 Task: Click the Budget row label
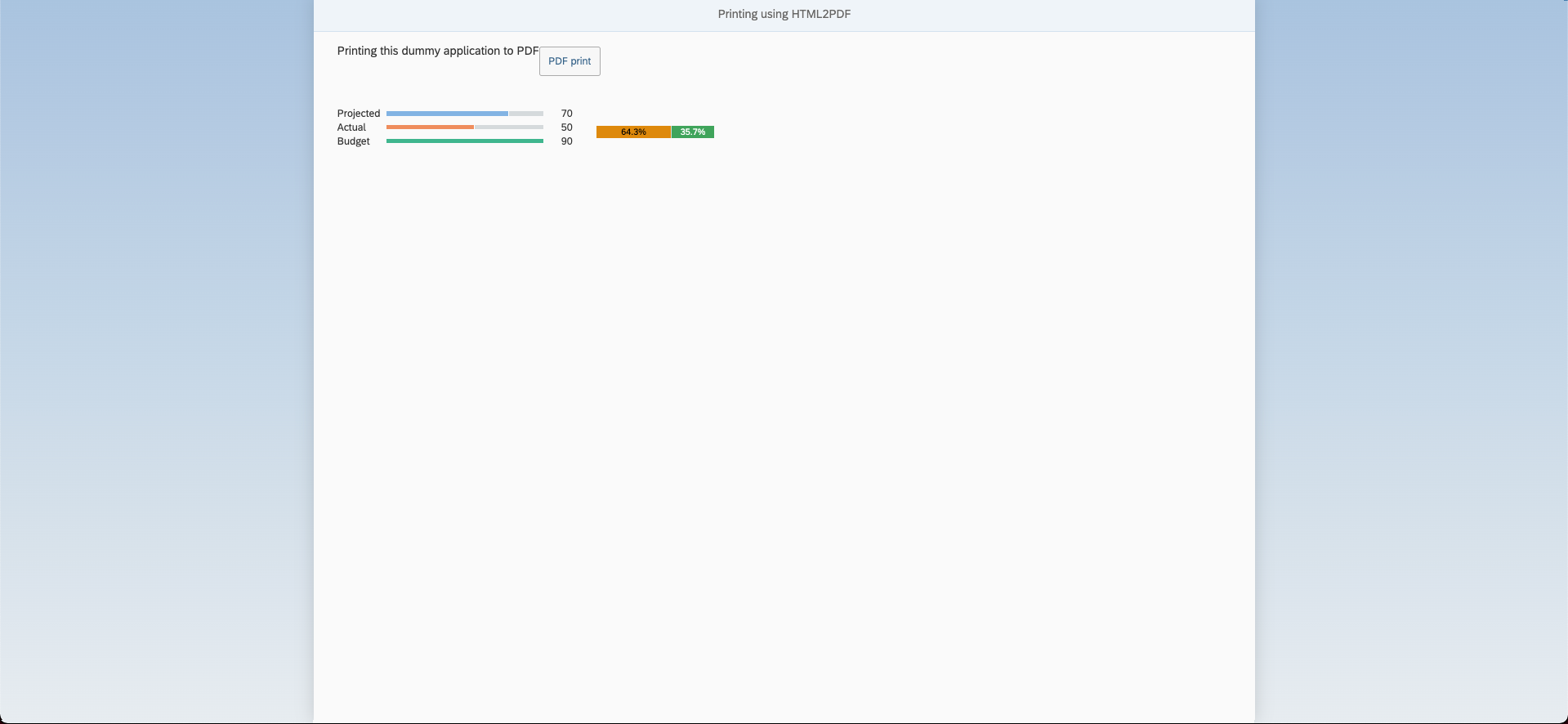click(353, 141)
